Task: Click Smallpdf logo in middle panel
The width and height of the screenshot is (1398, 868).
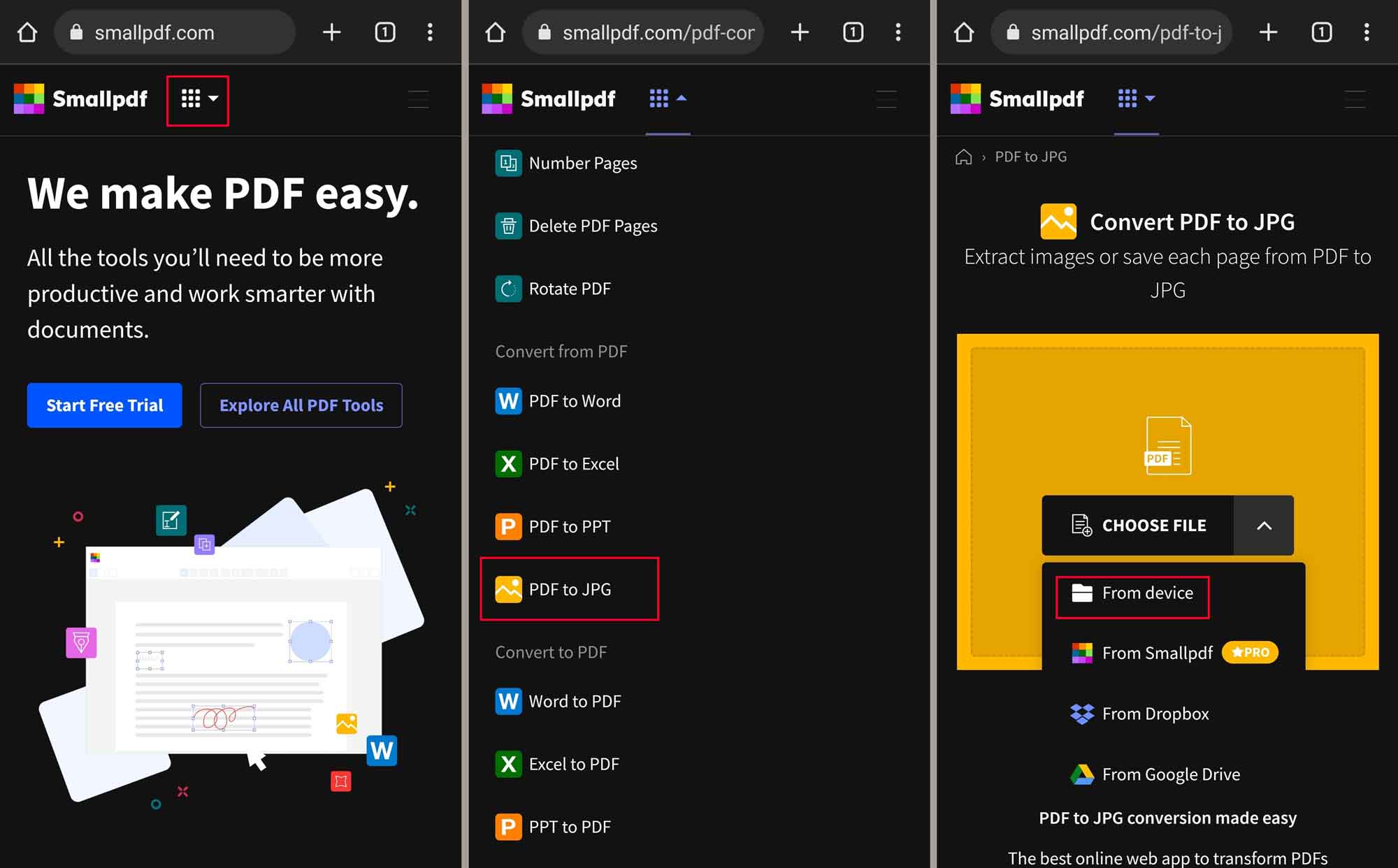Action: coord(549,99)
